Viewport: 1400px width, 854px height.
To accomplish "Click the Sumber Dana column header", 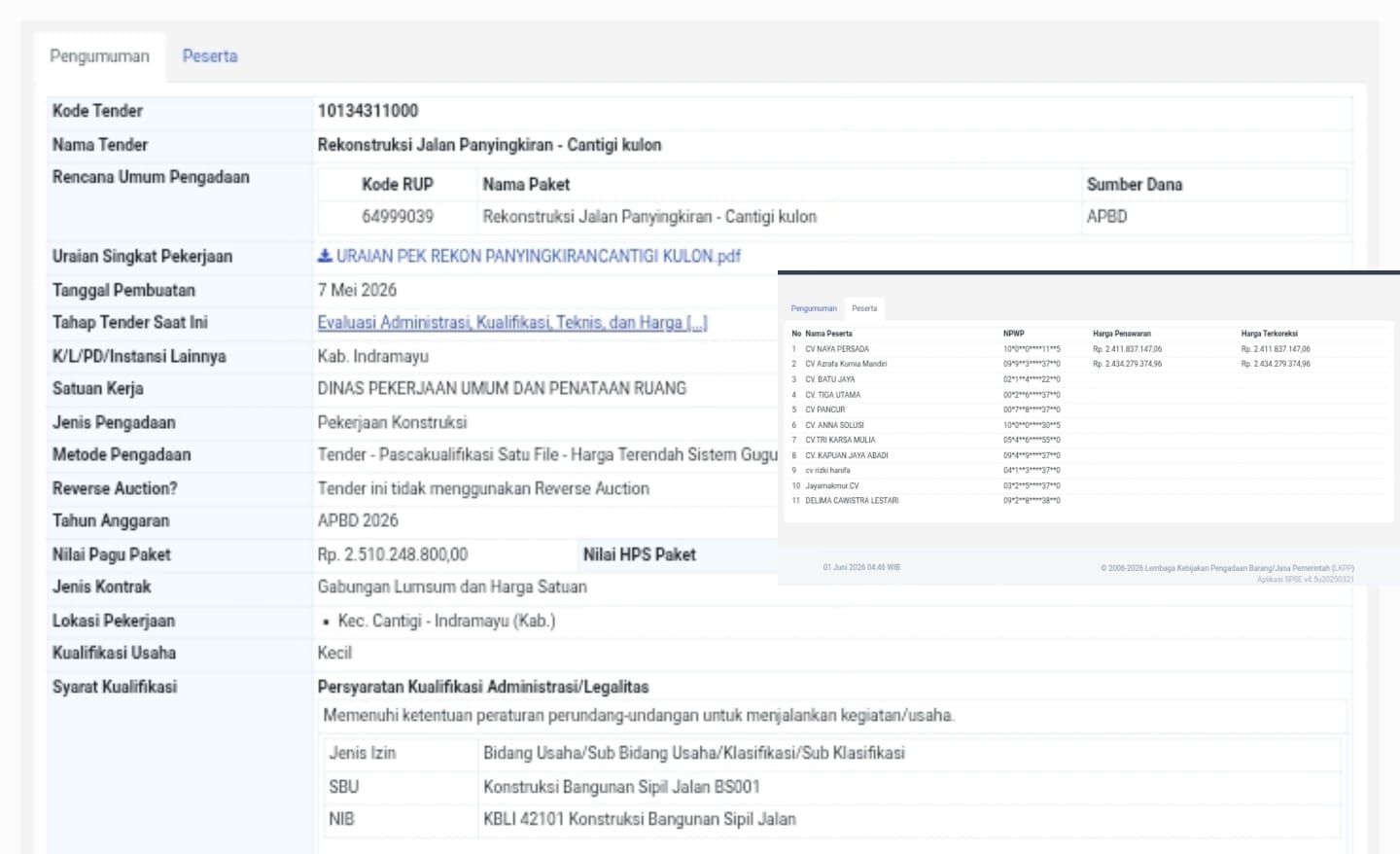I will (x=1135, y=184).
